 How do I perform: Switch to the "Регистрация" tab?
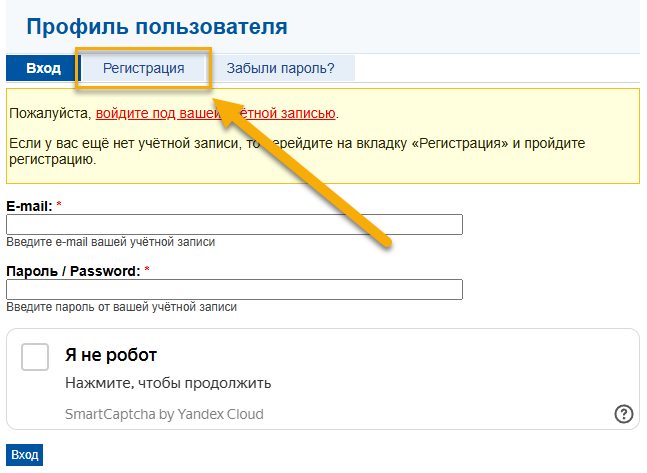tap(145, 68)
